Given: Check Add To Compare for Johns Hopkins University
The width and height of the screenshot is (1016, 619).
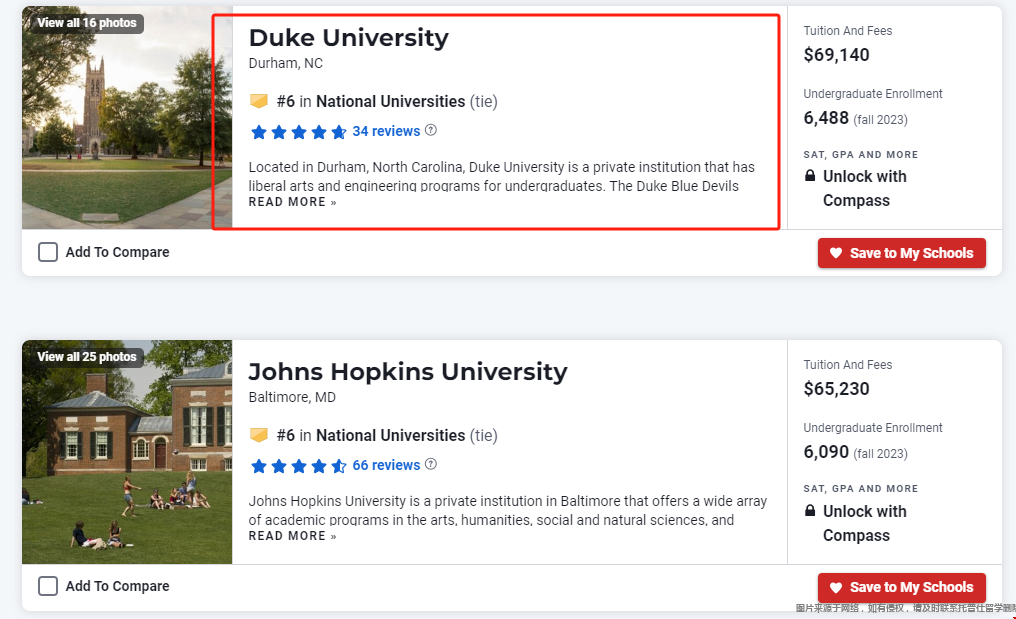Looking at the screenshot, I should pyautogui.click(x=48, y=586).
